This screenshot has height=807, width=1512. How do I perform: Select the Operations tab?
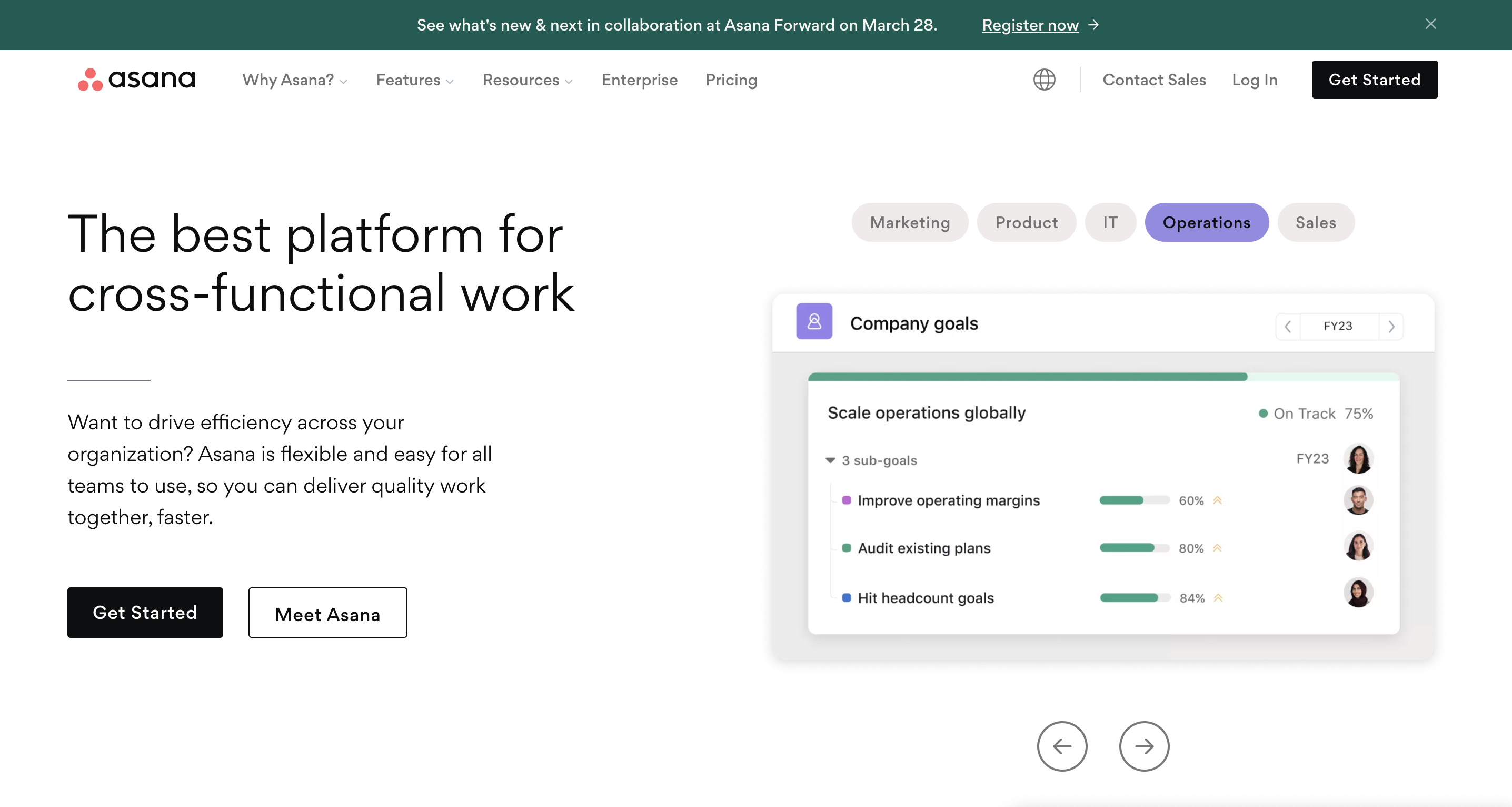(1206, 222)
